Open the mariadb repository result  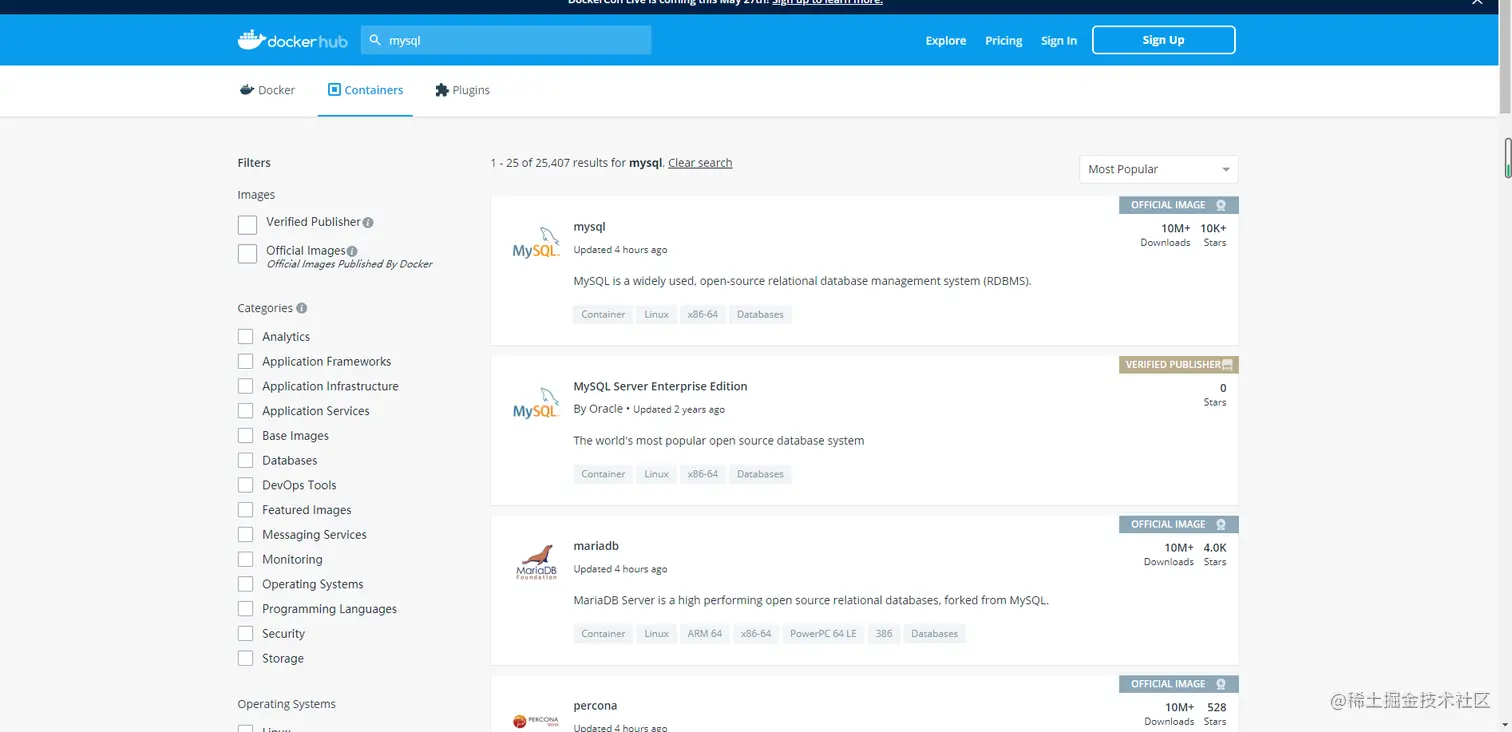pyautogui.click(x=596, y=546)
